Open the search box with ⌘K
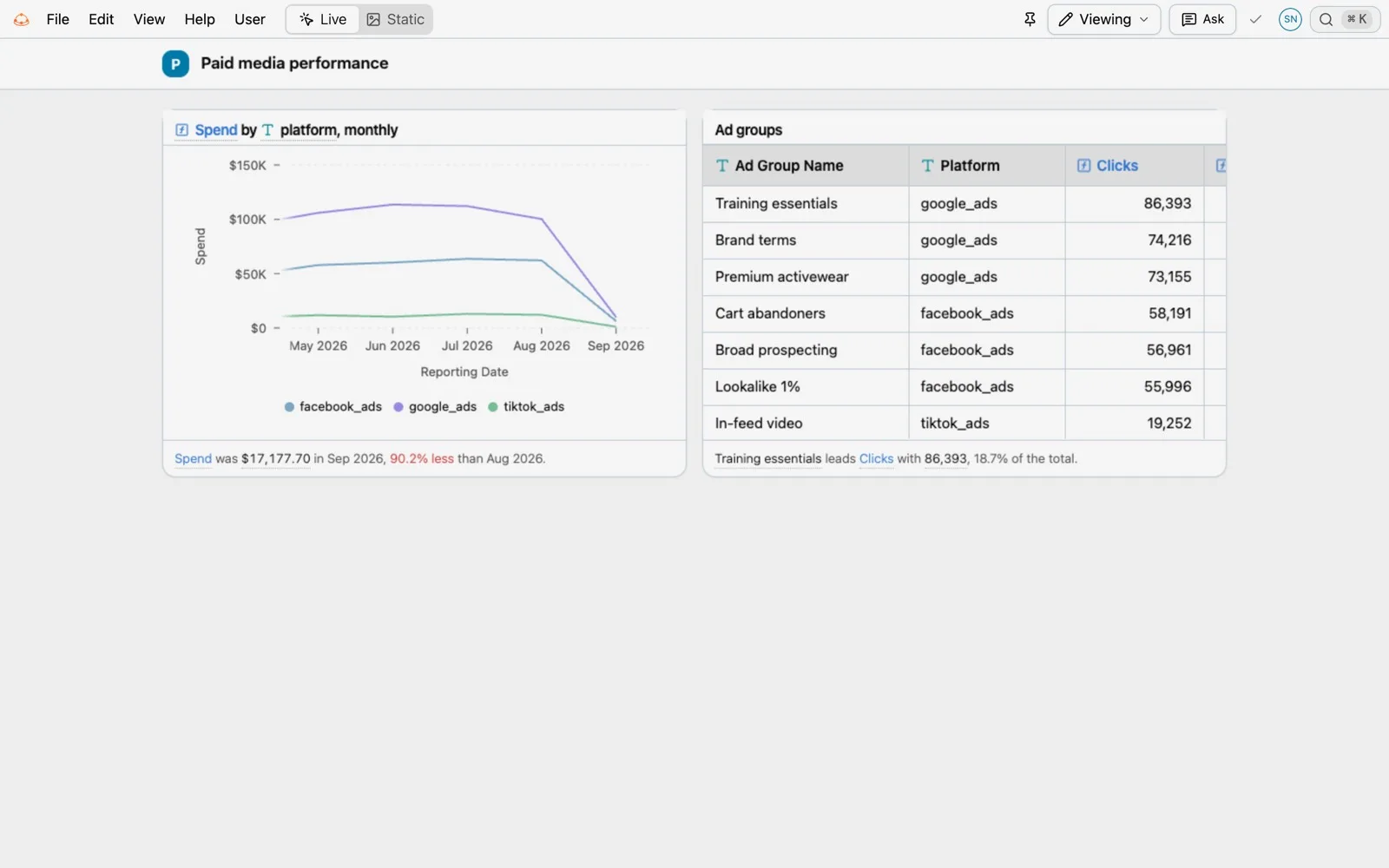The width and height of the screenshot is (1389, 868). [1345, 19]
